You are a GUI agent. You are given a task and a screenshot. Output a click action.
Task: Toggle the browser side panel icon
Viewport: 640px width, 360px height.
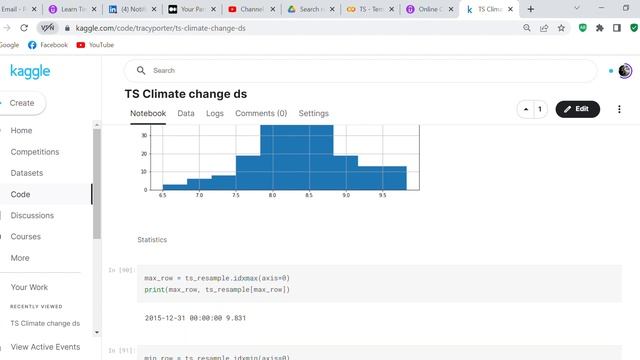[x=617, y=28]
